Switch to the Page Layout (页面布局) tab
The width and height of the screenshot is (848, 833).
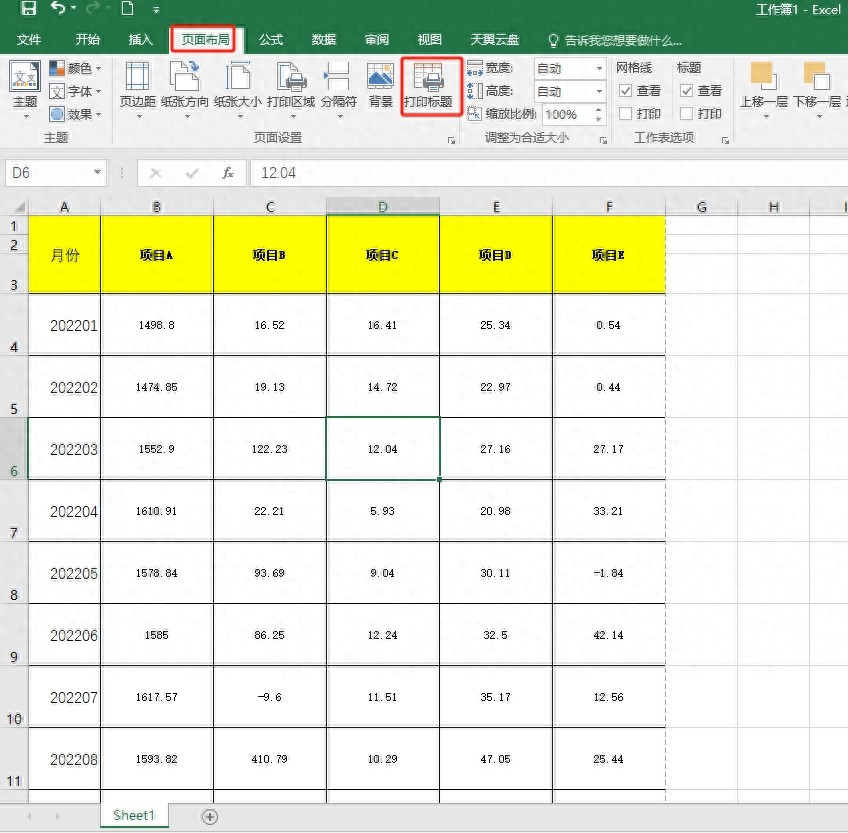click(x=205, y=39)
